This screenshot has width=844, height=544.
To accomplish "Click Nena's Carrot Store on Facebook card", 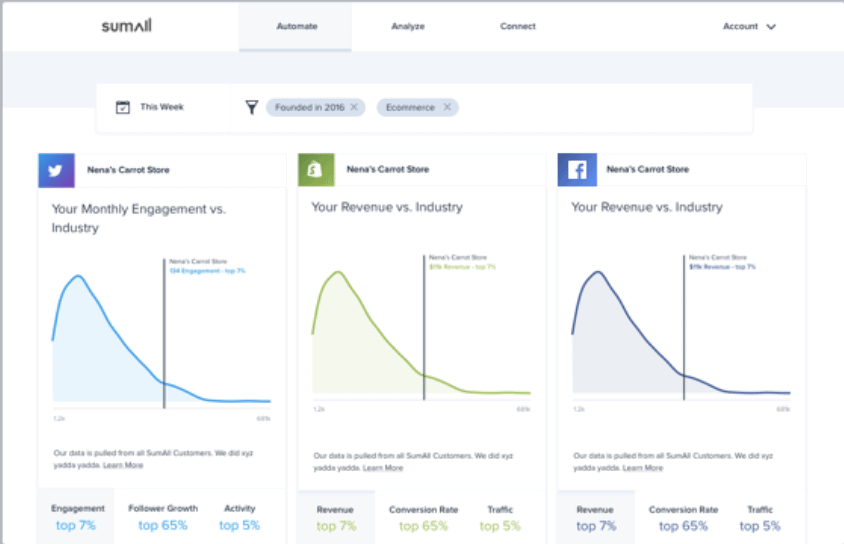I will pos(648,169).
